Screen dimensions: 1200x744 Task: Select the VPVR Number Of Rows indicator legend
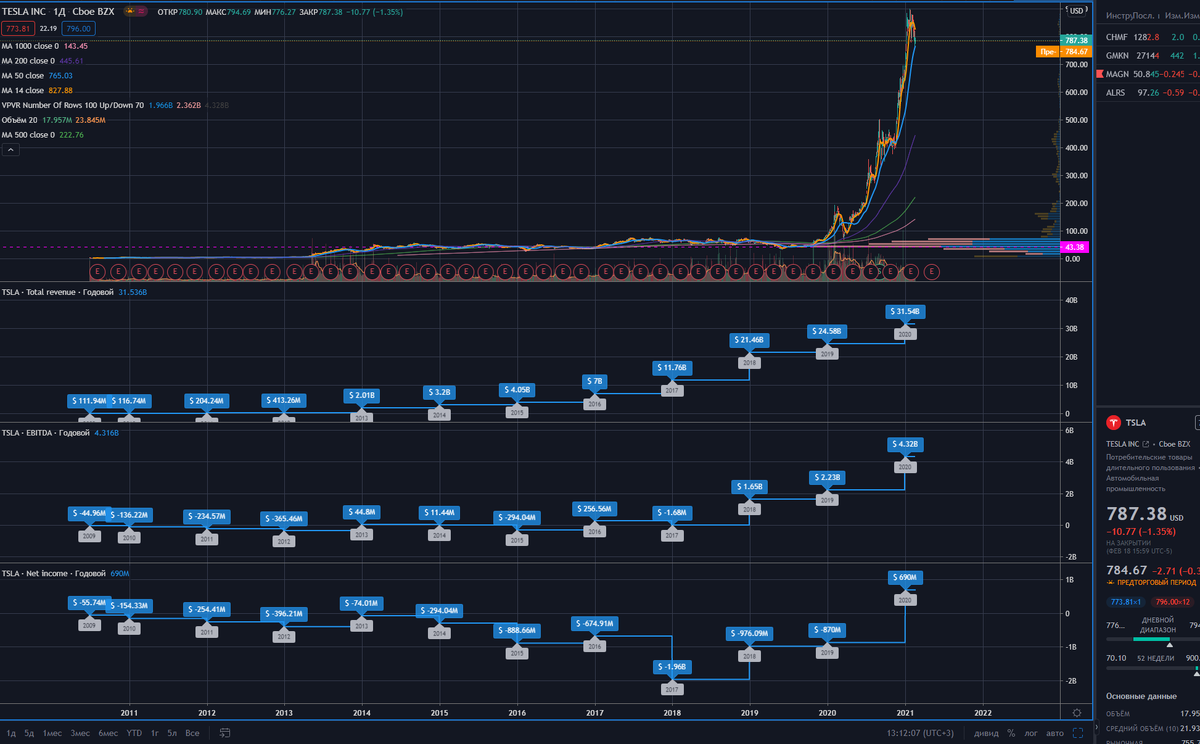tap(115, 105)
